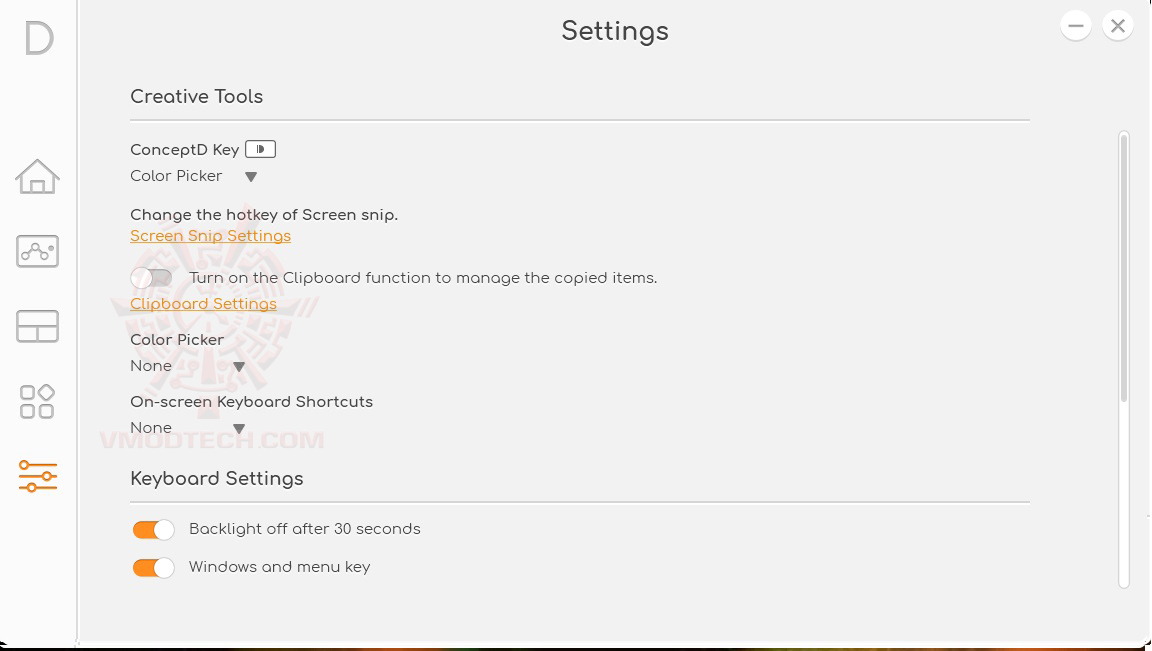Open the Home page from sidebar
Screen dimensions: 1152x651
point(37,177)
